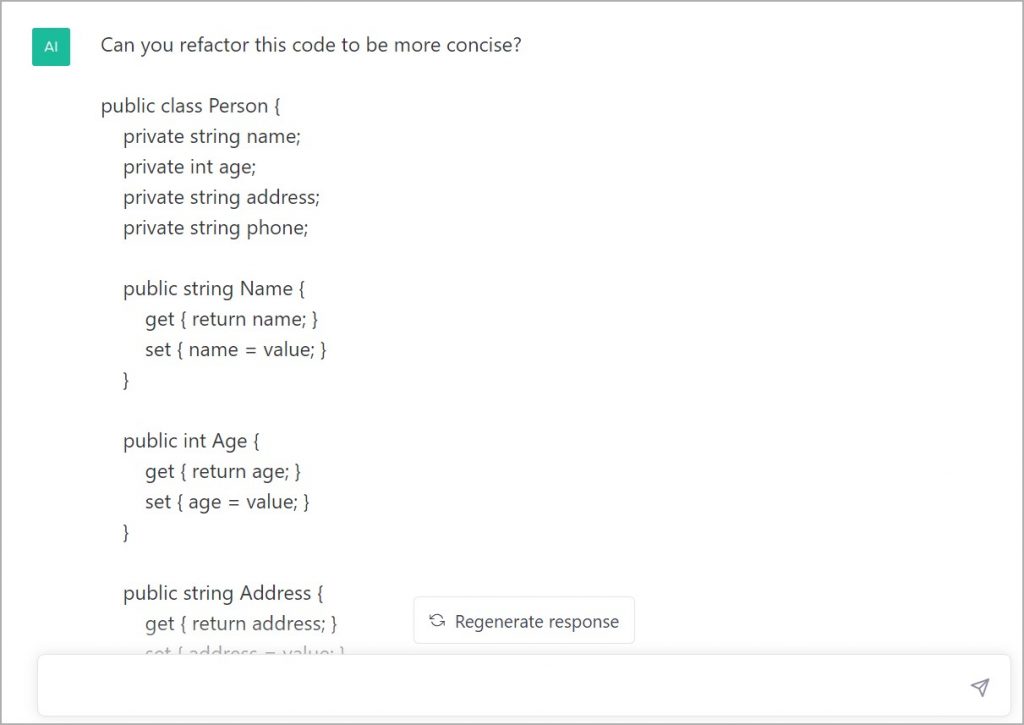Image resolution: width=1024 pixels, height=725 pixels.
Task: Click the "public int Age {" line
Action: (x=191, y=441)
